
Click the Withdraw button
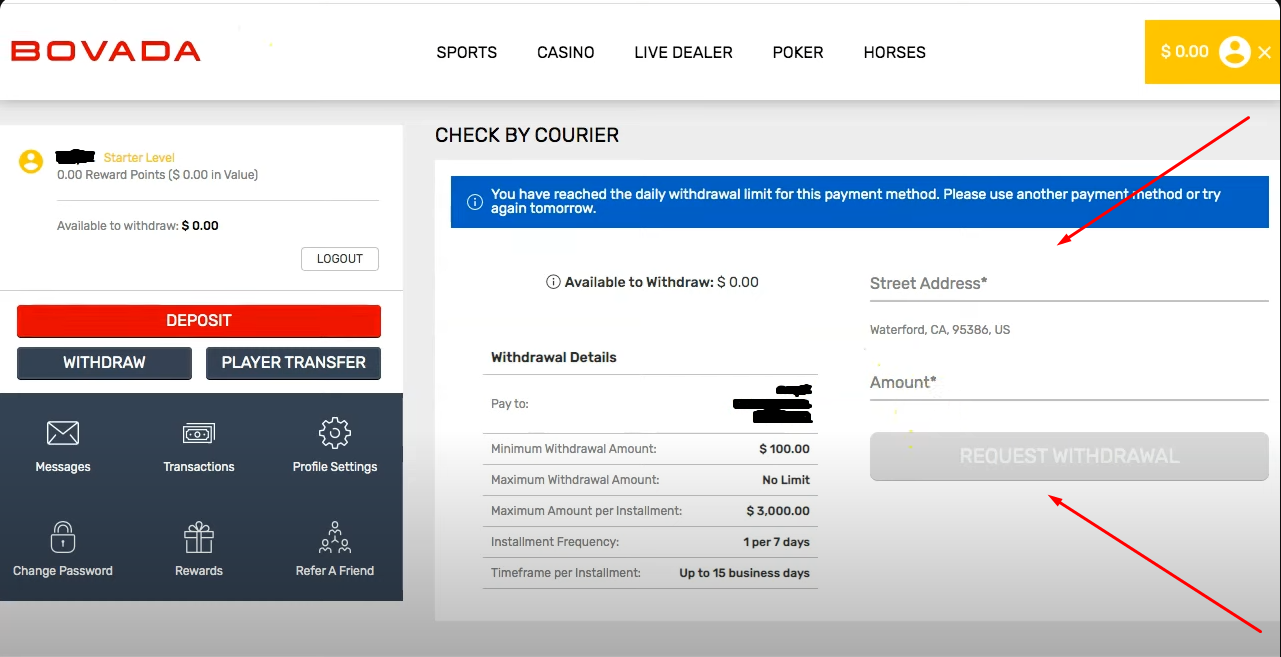pos(104,363)
